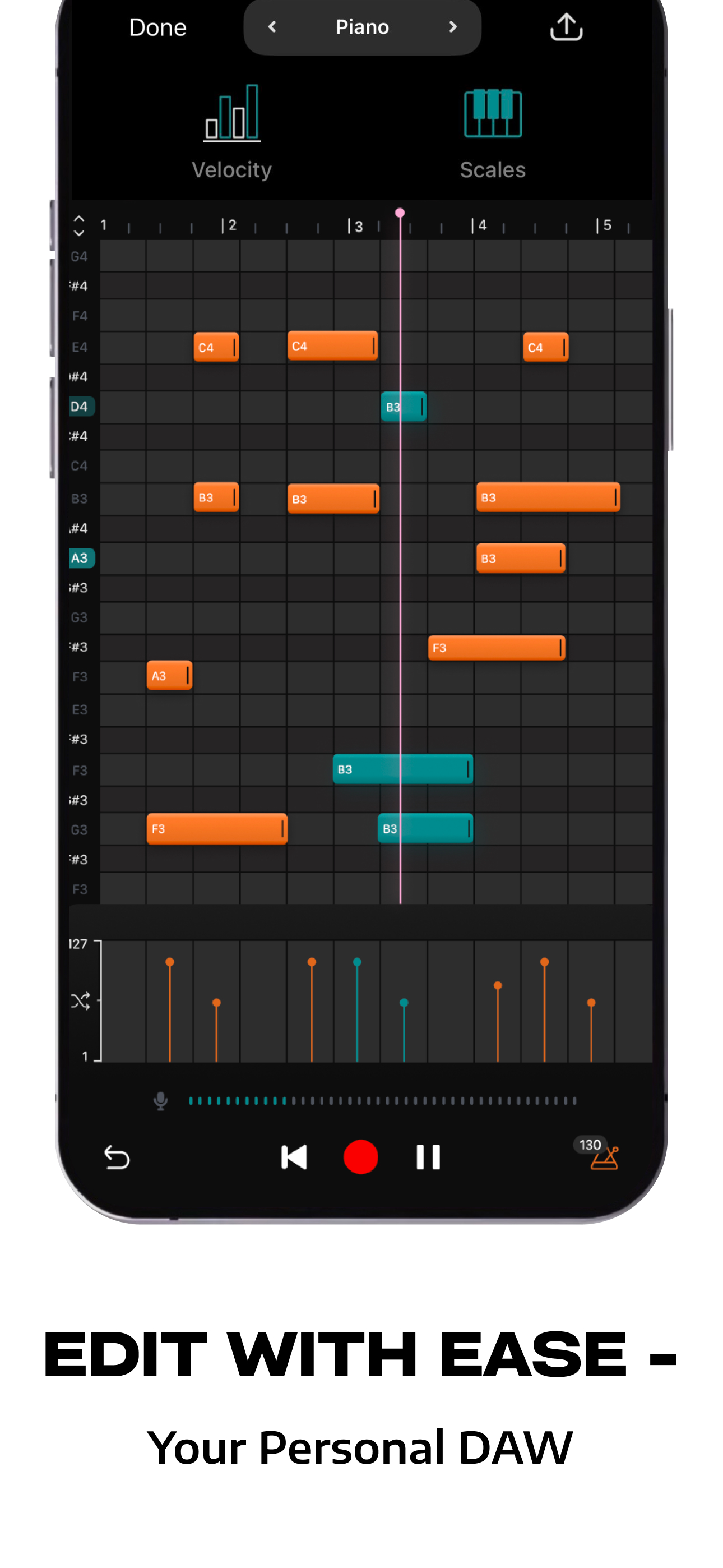Tap the highlighted A3 key label

pyautogui.click(x=81, y=558)
